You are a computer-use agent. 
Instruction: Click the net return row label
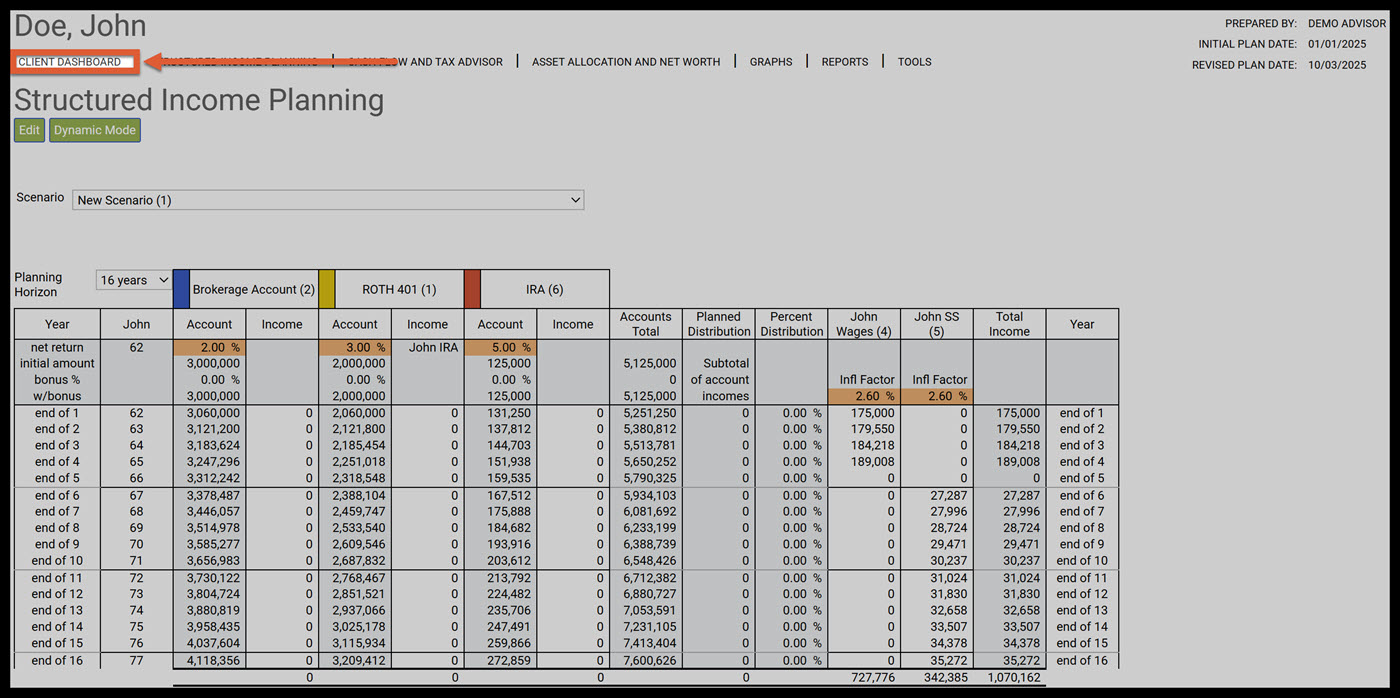click(x=58, y=348)
